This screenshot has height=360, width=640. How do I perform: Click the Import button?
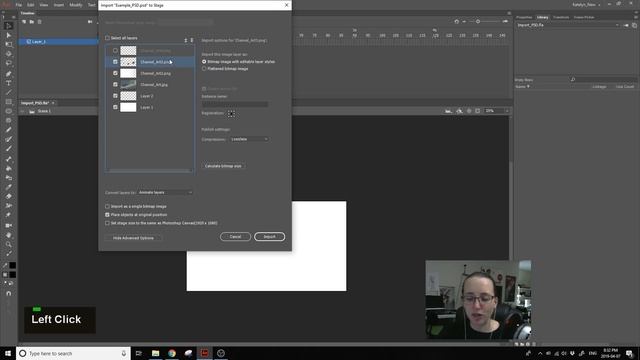point(269,237)
